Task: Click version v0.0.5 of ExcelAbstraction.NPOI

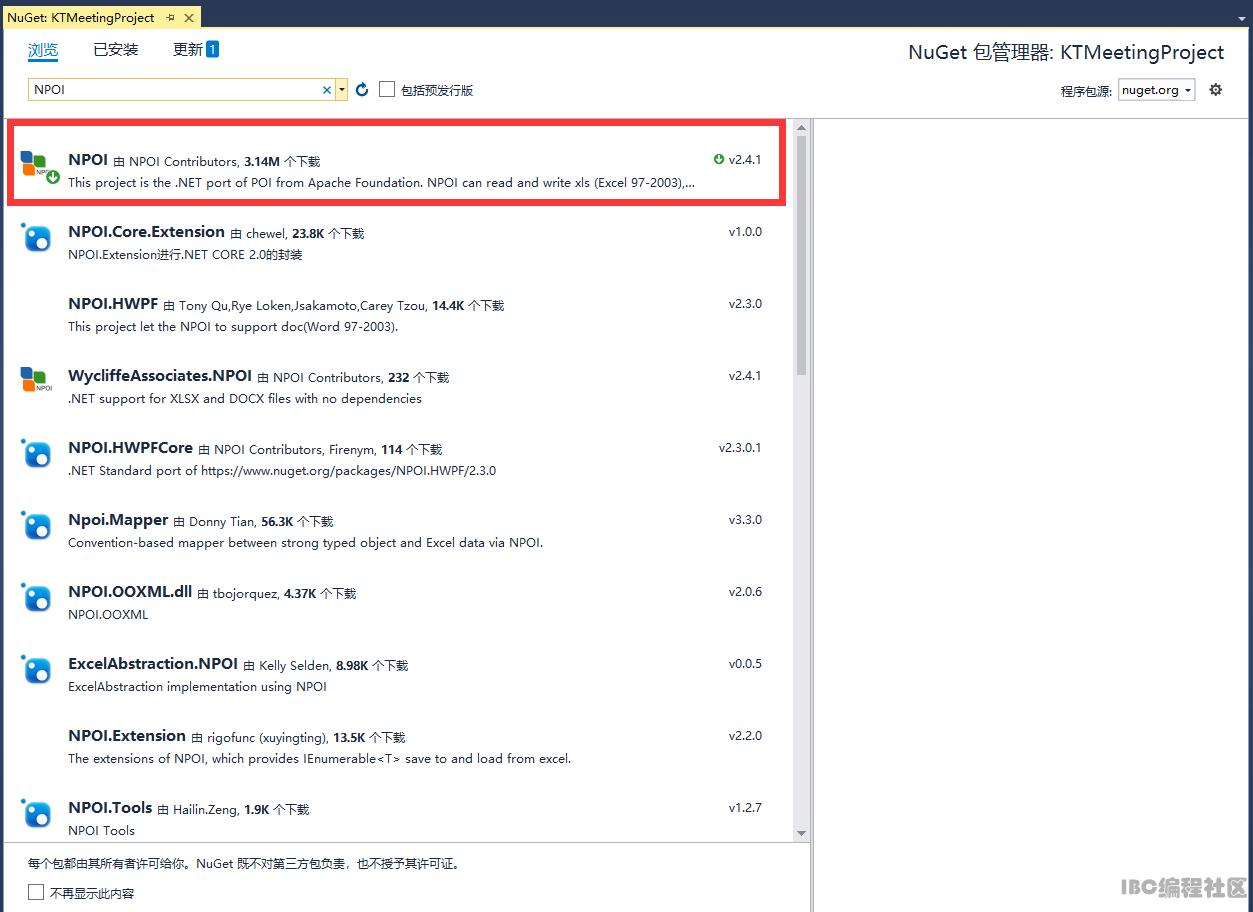Action: pyautogui.click(x=745, y=664)
